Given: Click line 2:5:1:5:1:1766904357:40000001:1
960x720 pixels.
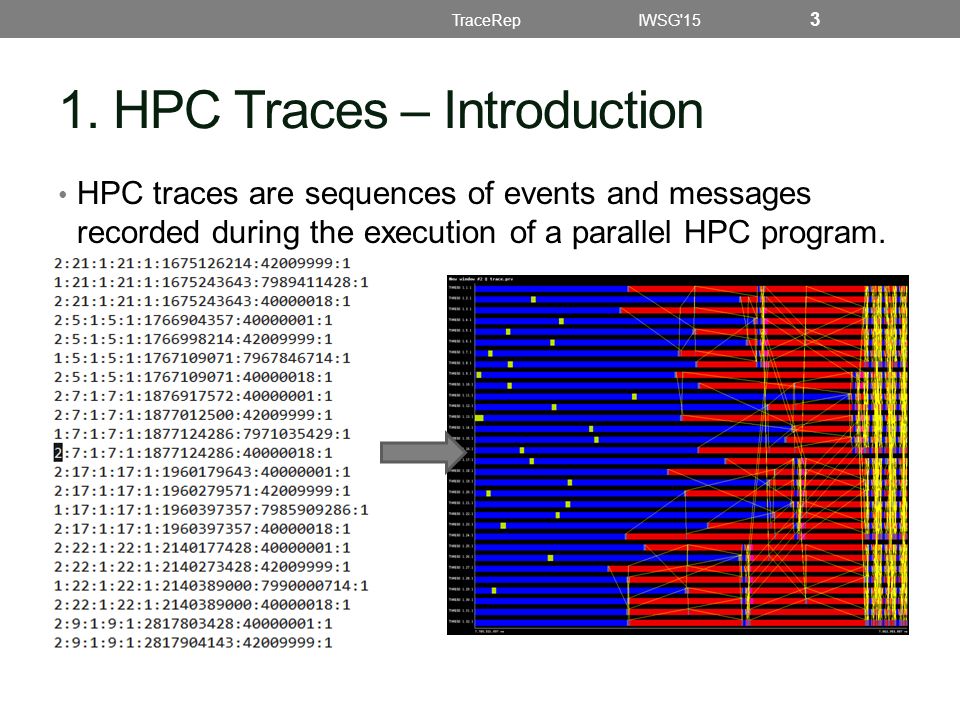Looking at the screenshot, I should click(x=193, y=320).
